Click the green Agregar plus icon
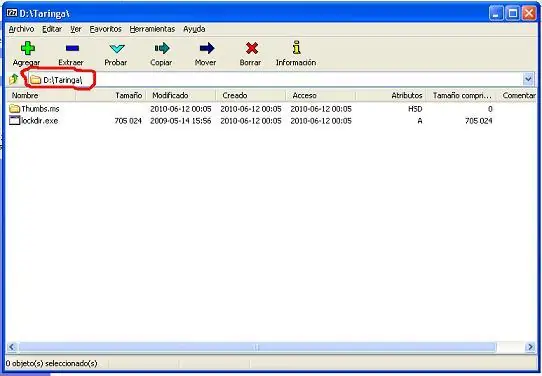 pos(28,48)
